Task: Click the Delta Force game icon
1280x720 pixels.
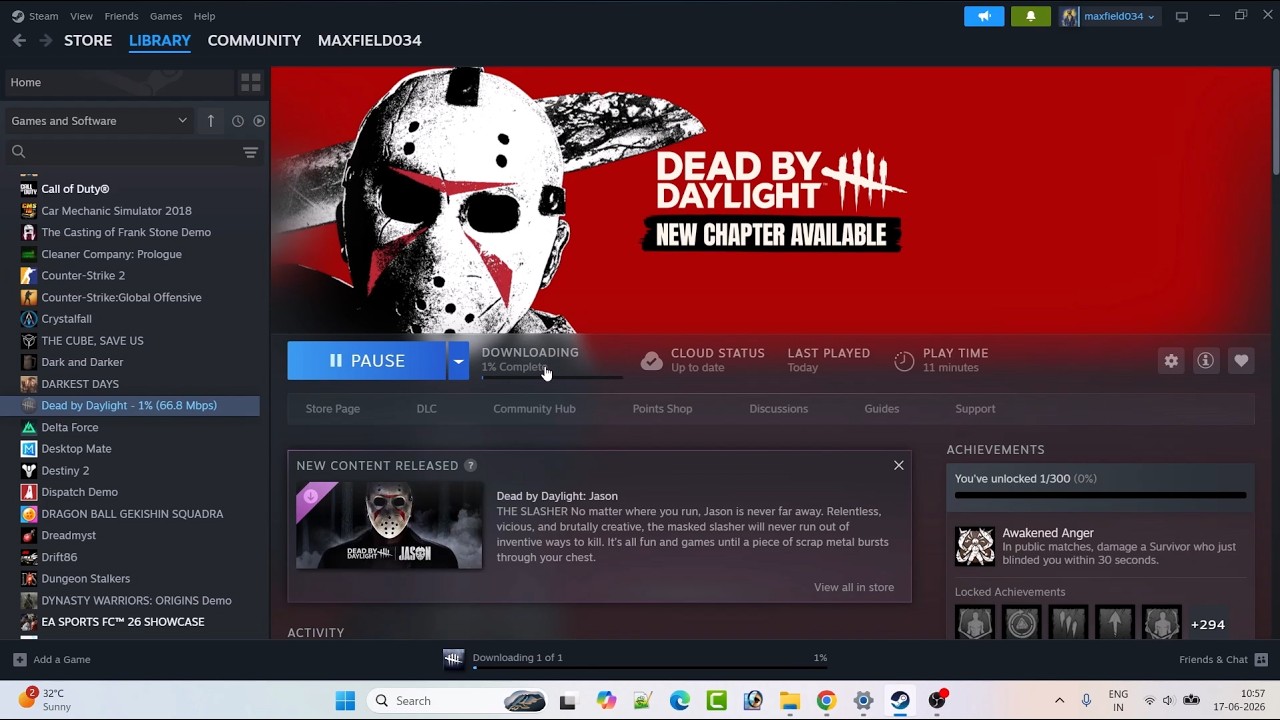Action: pos(29,427)
